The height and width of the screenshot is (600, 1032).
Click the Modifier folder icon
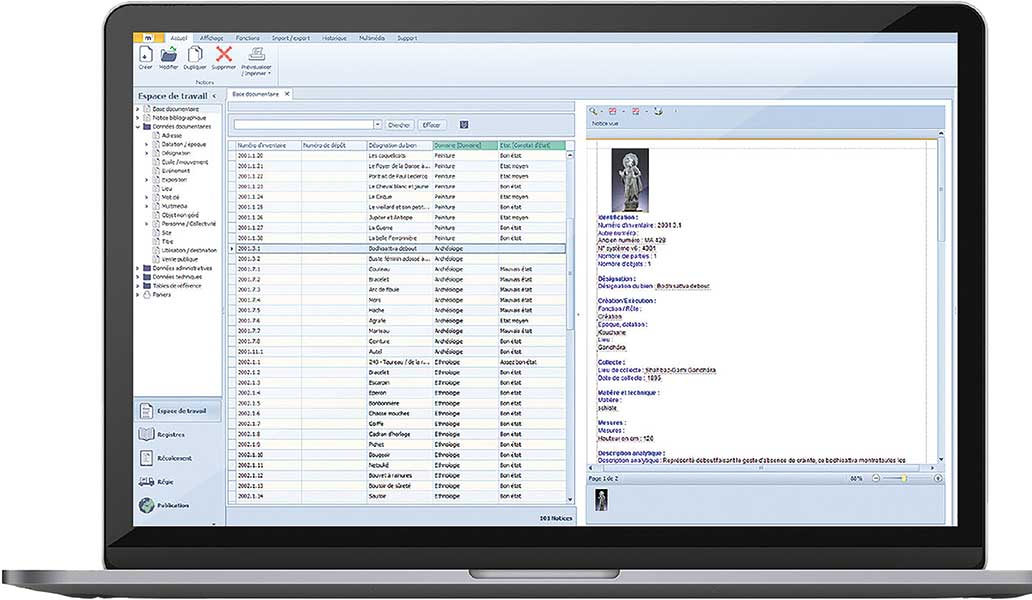168,54
